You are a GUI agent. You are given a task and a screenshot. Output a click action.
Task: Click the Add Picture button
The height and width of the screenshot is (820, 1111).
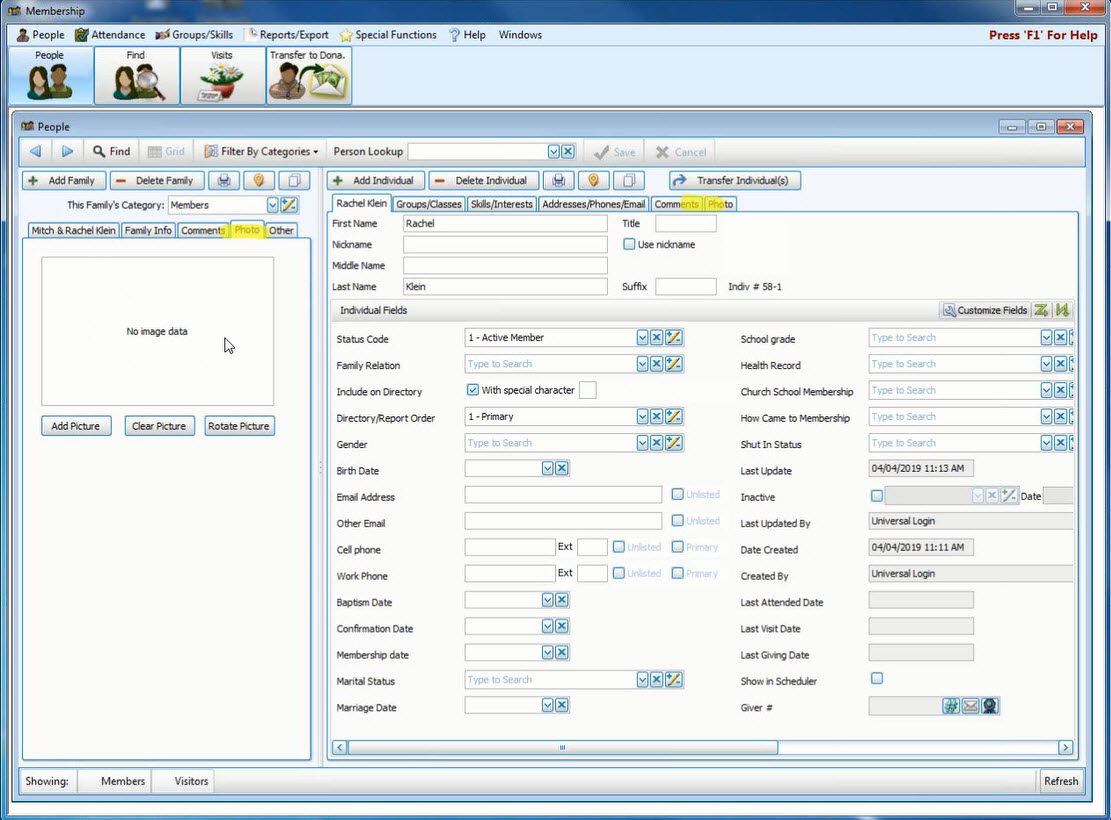point(76,426)
